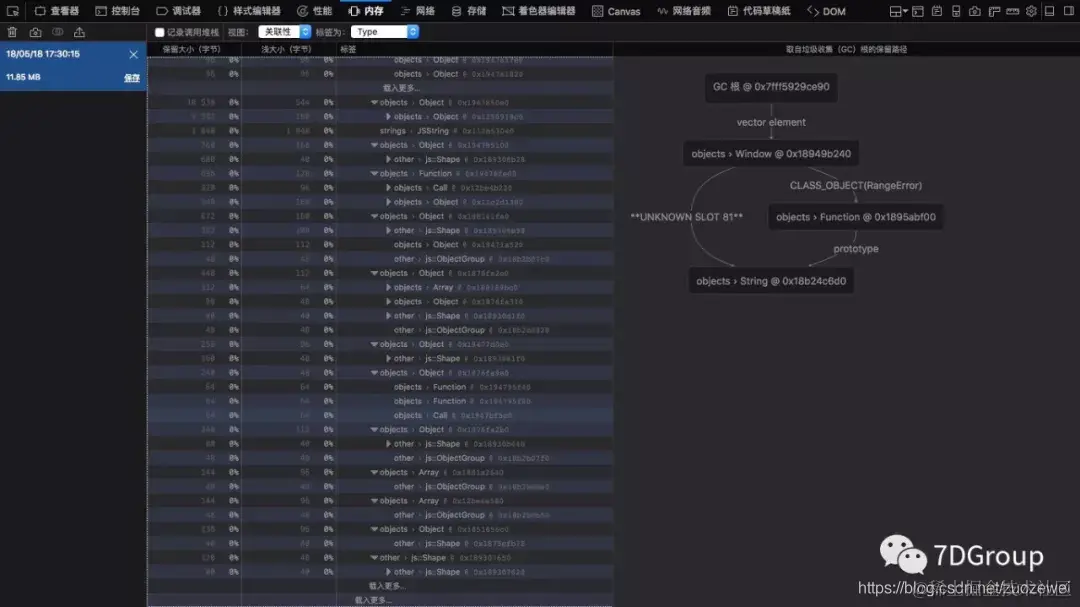Collapse the expanded top-level other › js::Shape row
The image size is (1080, 607).
pos(374,558)
